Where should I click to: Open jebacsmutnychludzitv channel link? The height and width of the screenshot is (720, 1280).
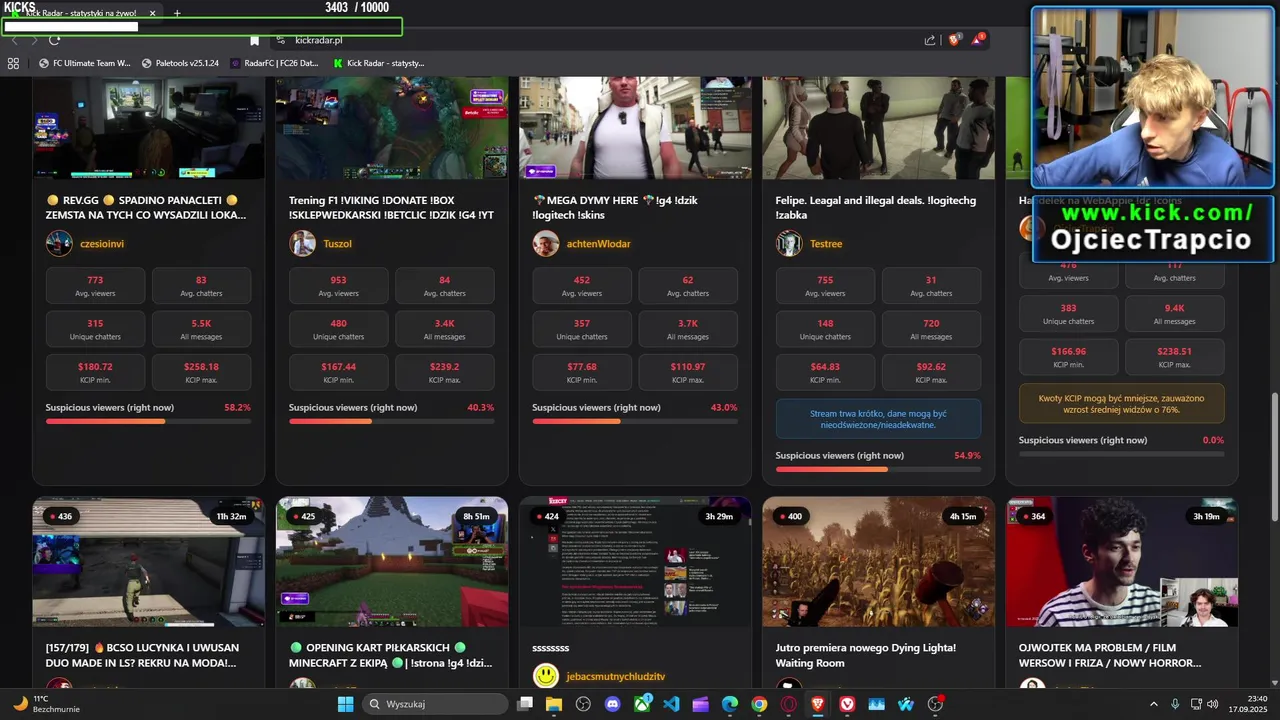point(615,677)
